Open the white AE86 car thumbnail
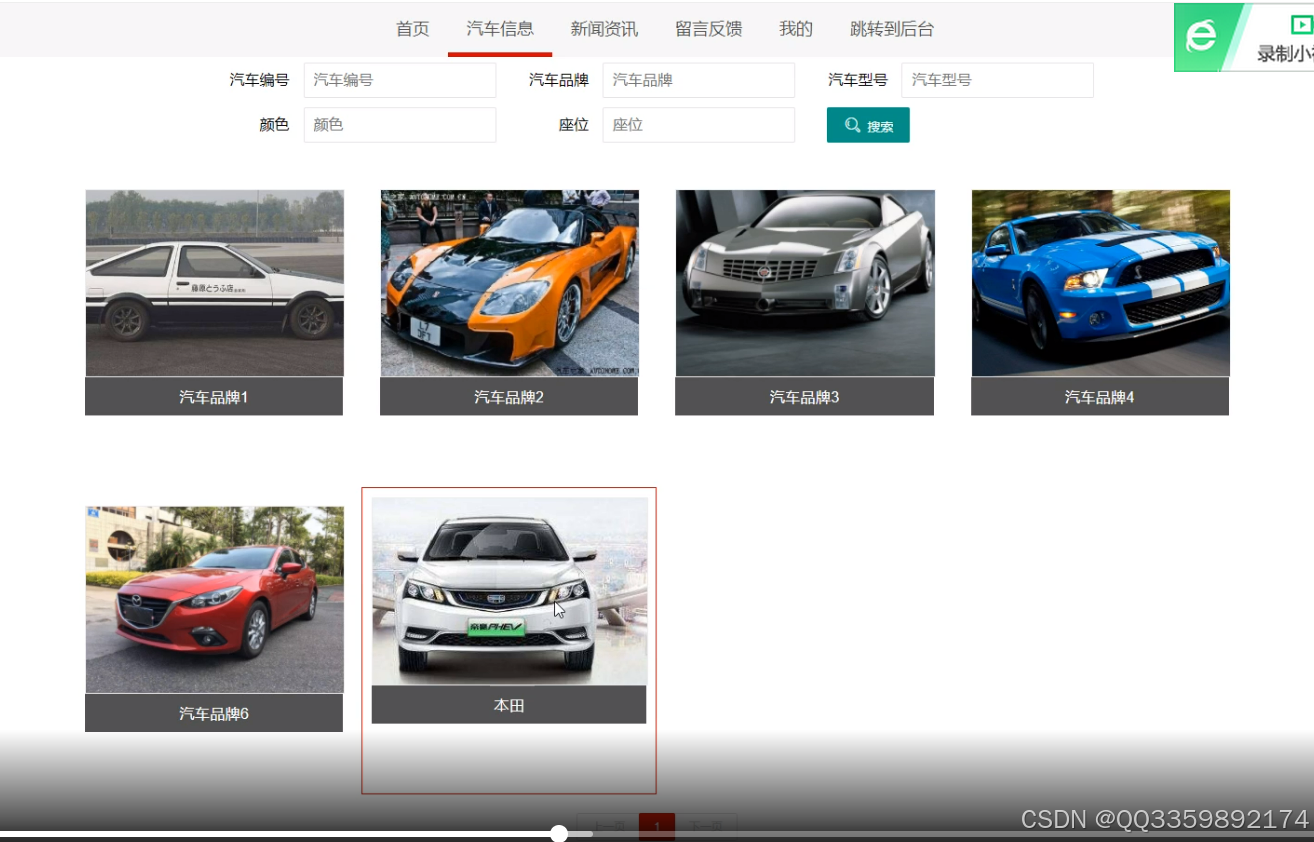1314x842 pixels. (214, 283)
